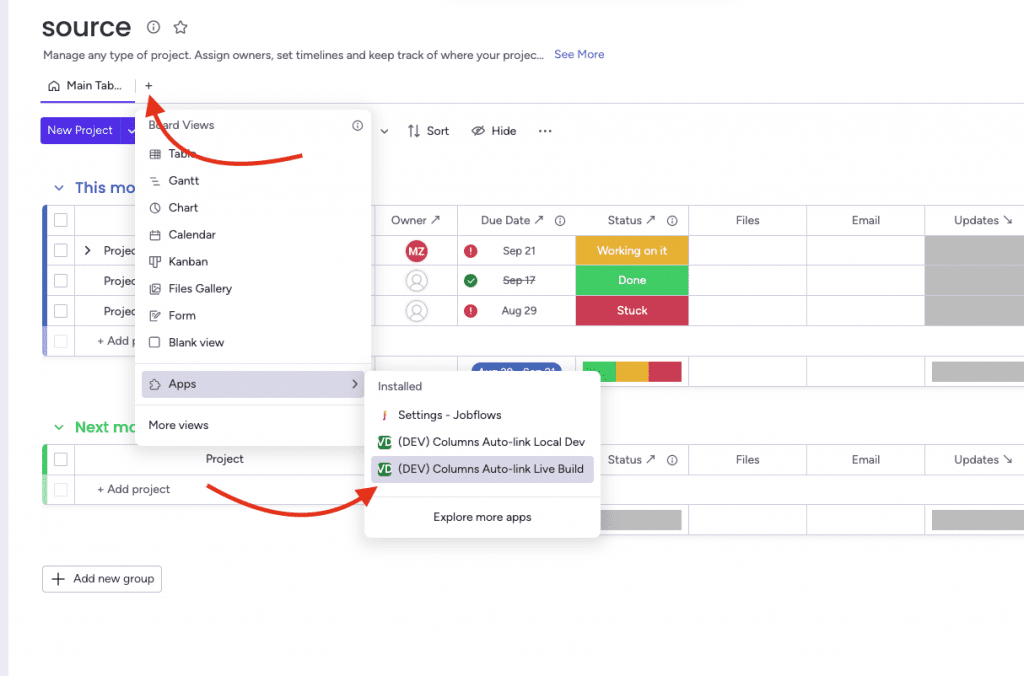This screenshot has height=676, width=1024.
Task: Click the See More link
Action: coord(579,54)
